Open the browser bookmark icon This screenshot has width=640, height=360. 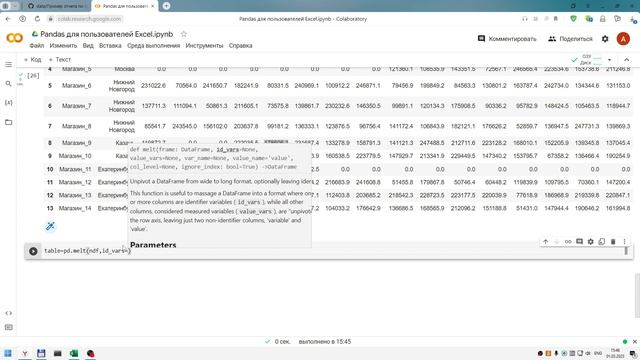point(556,19)
